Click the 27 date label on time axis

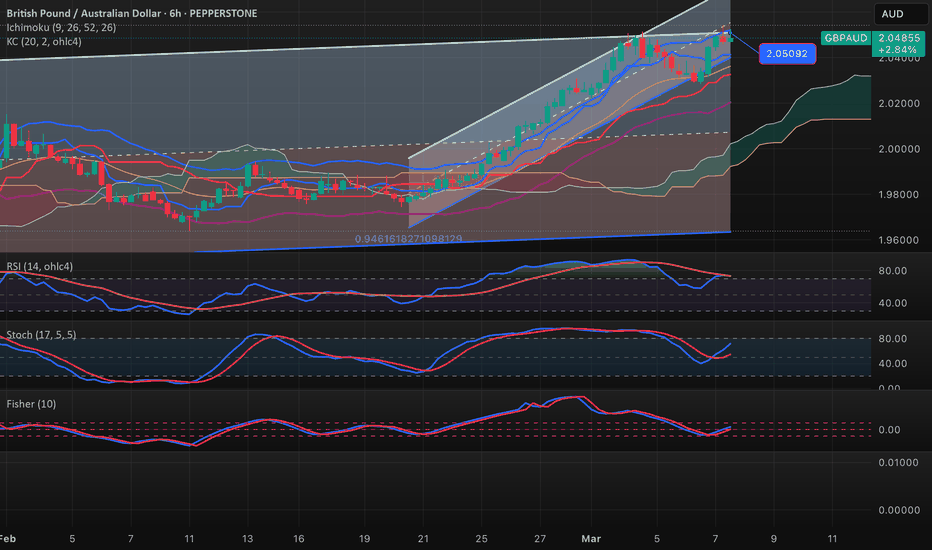click(540, 539)
